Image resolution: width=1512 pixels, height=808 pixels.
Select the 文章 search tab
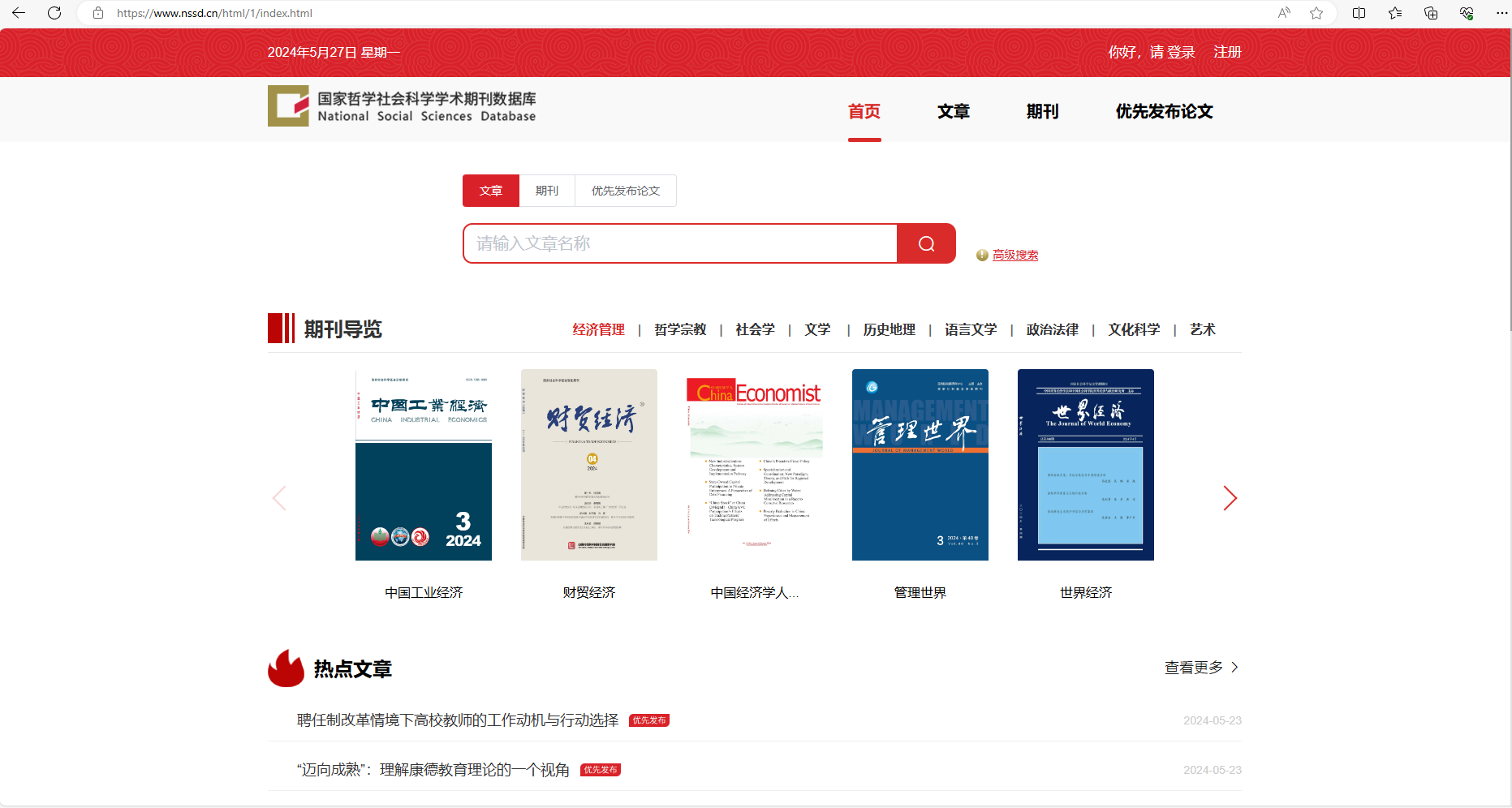[x=491, y=191]
